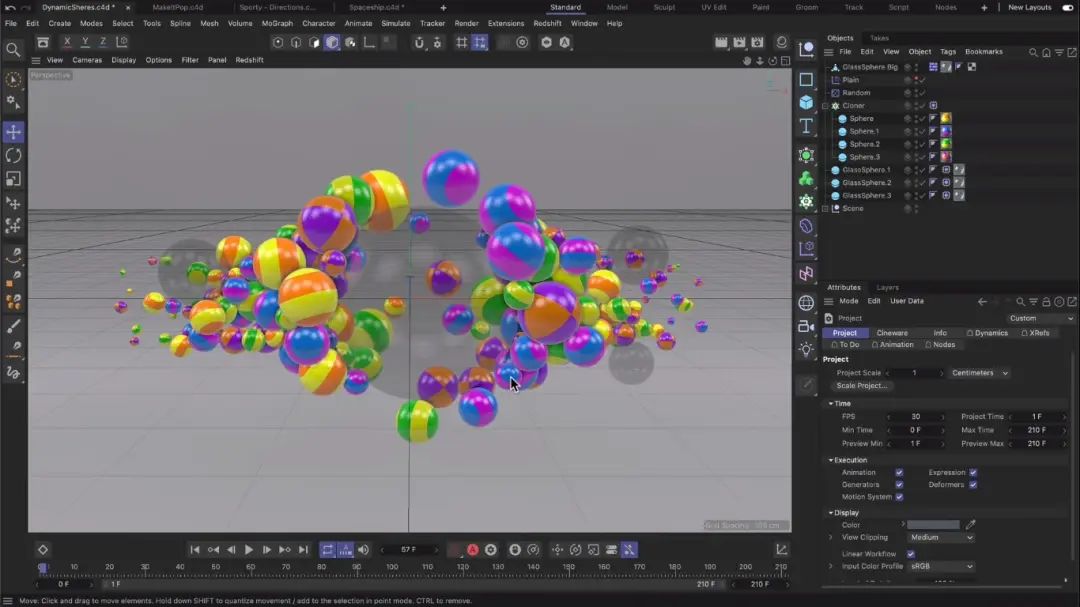Add a Cube primitive from the palette

(x=806, y=102)
